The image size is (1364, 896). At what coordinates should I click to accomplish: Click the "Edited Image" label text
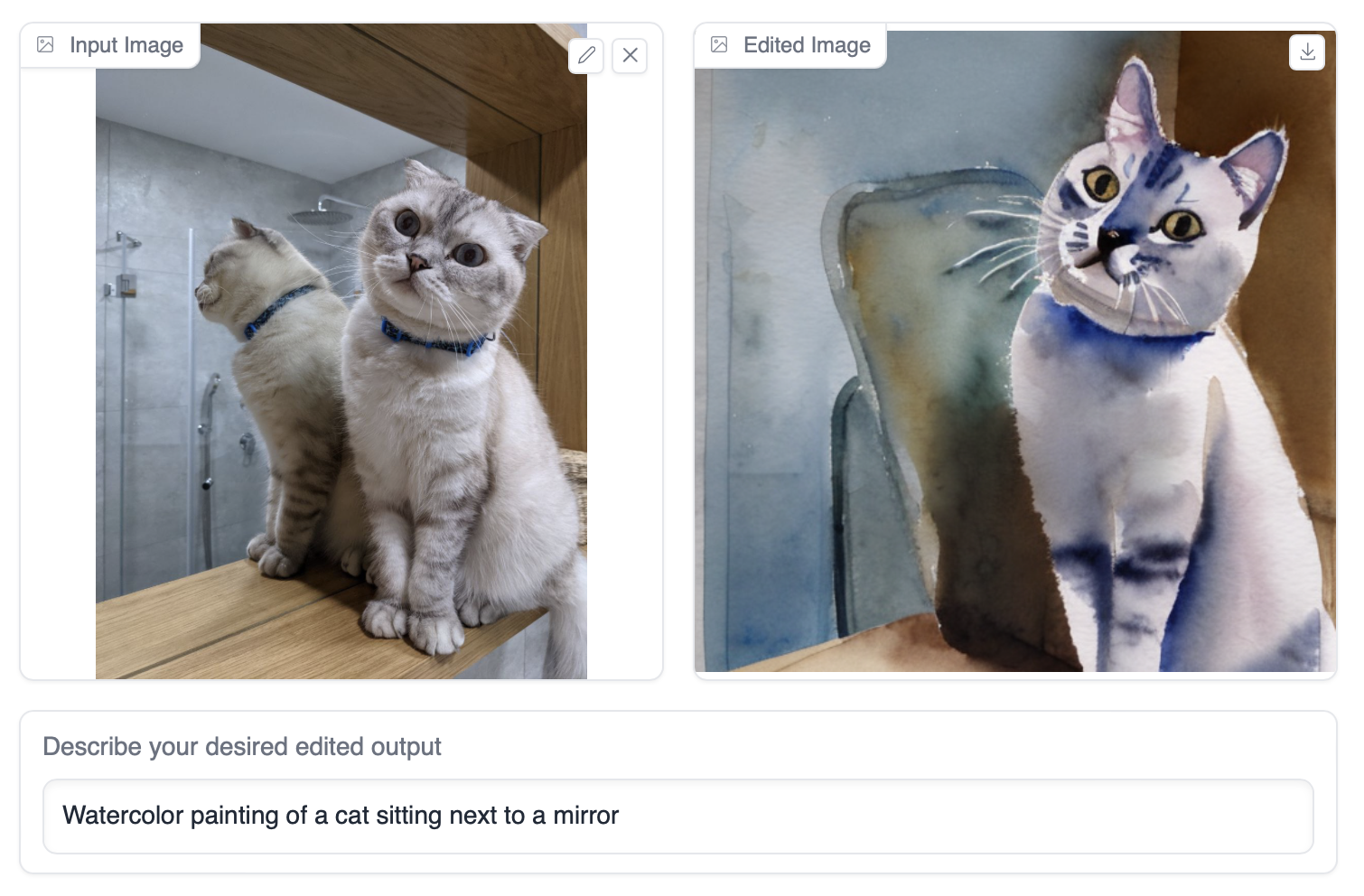click(806, 45)
